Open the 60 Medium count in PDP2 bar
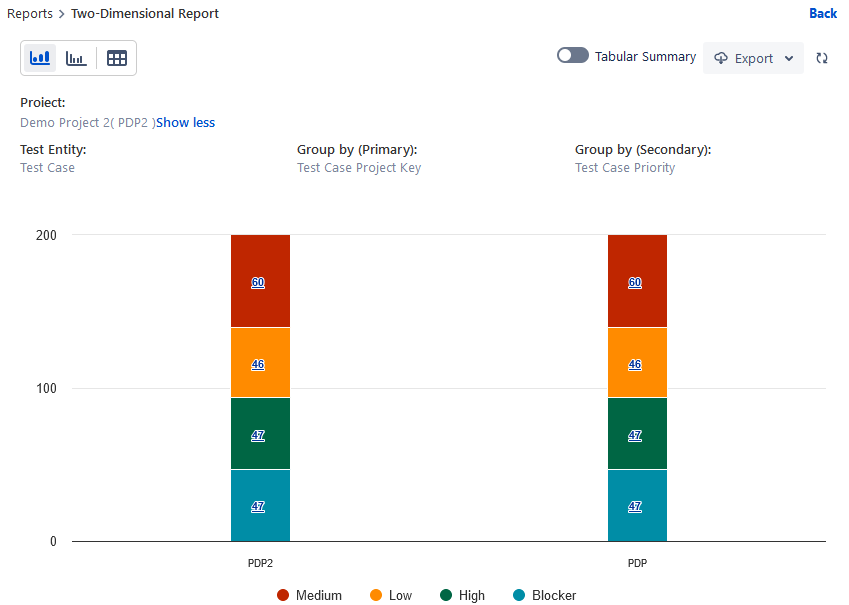This screenshot has width=849, height=605. coord(258,283)
